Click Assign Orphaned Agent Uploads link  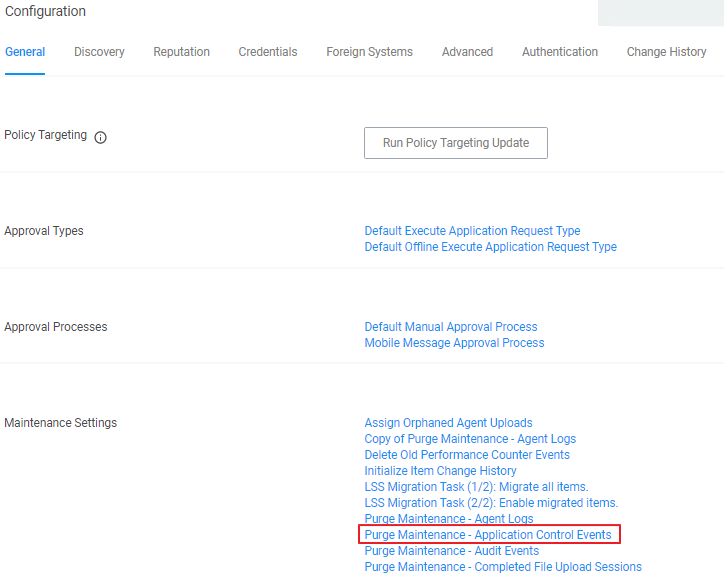(448, 423)
